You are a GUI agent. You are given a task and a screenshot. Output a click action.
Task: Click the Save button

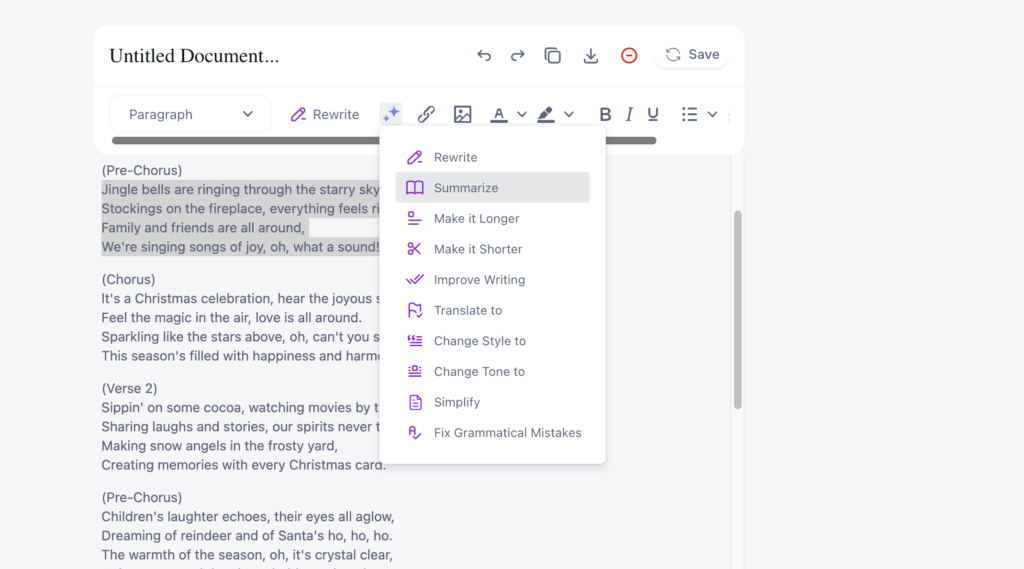692,55
